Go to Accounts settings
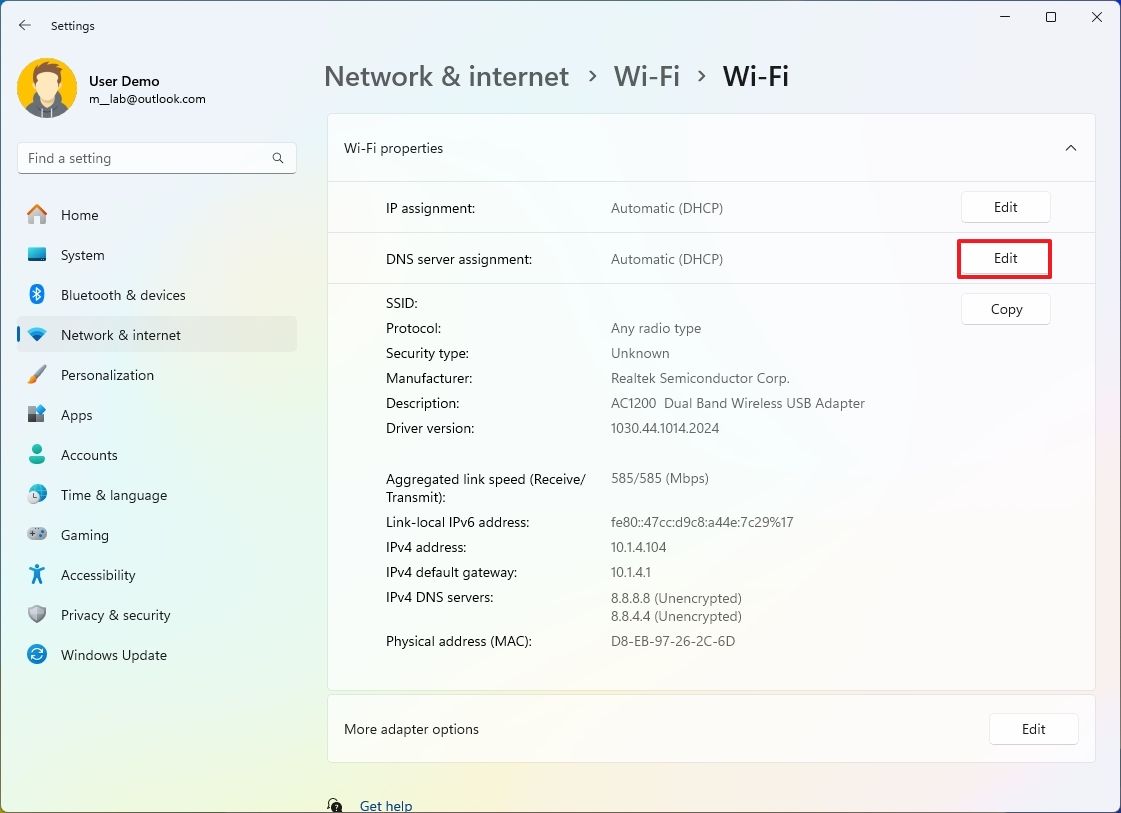 (89, 455)
